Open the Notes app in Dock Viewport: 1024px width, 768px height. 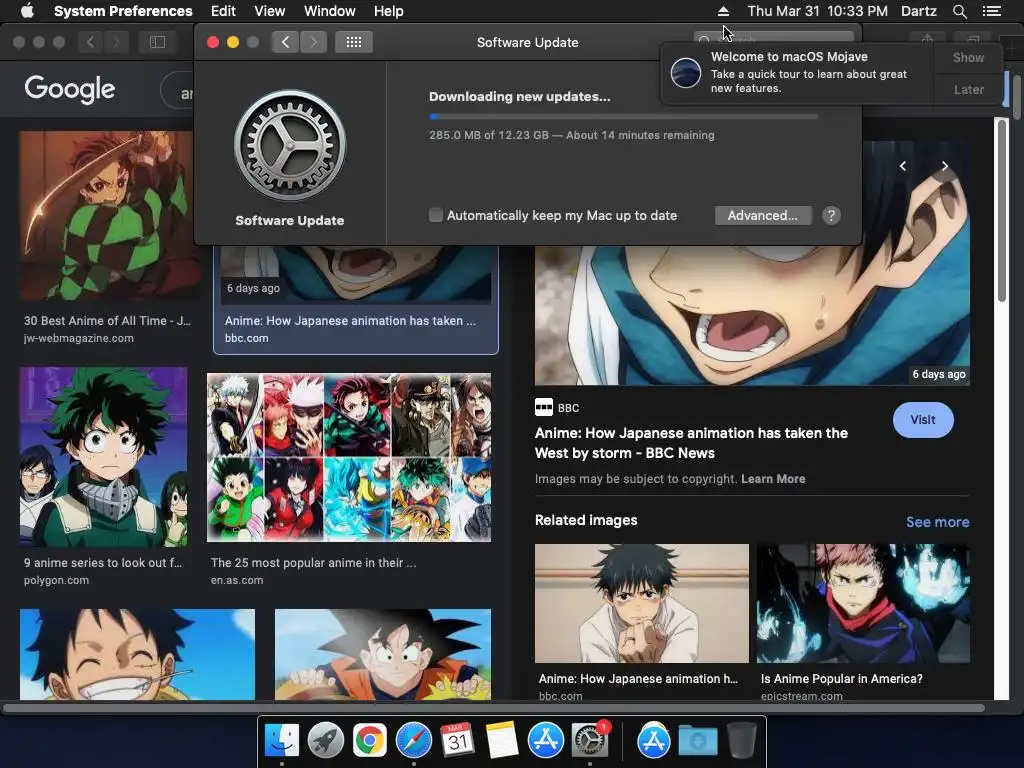pos(502,741)
